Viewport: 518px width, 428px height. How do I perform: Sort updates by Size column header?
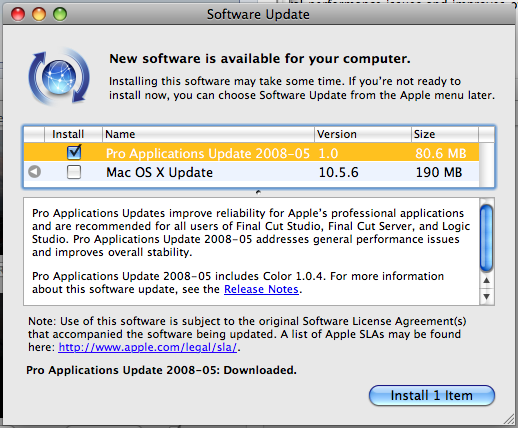point(445,134)
